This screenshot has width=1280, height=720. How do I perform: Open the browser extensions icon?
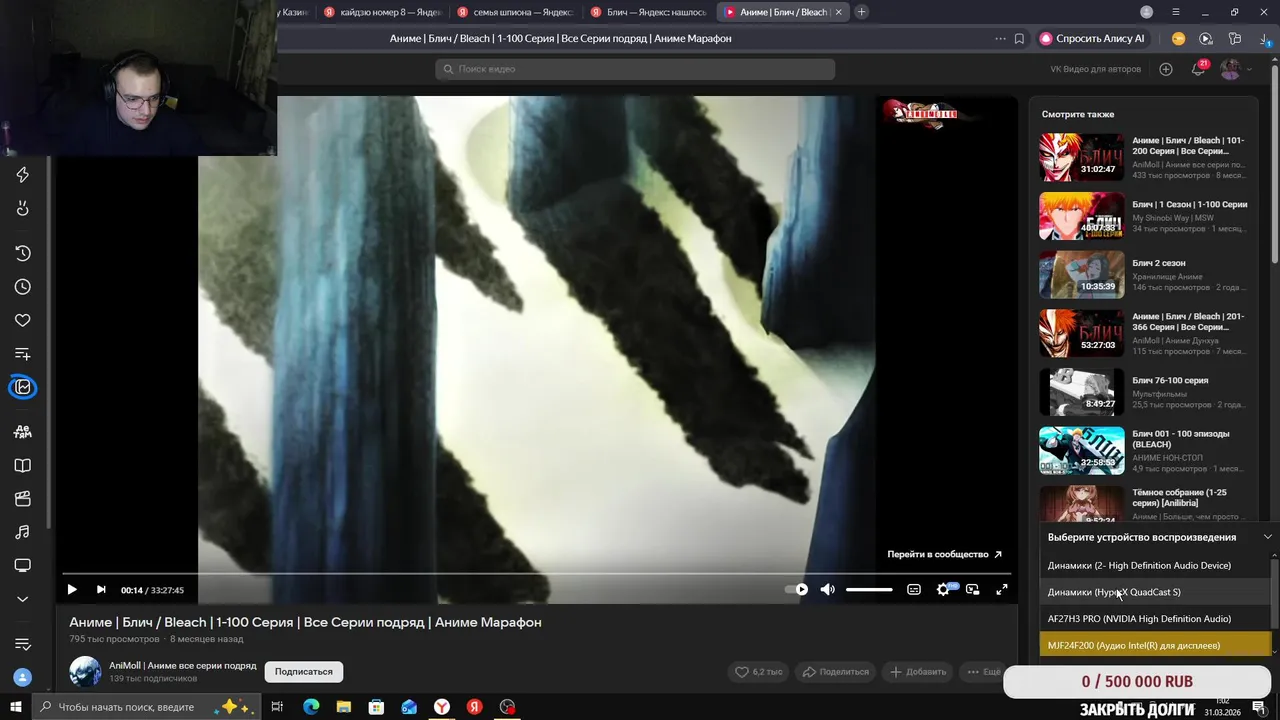pyautogui.click(x=1235, y=39)
